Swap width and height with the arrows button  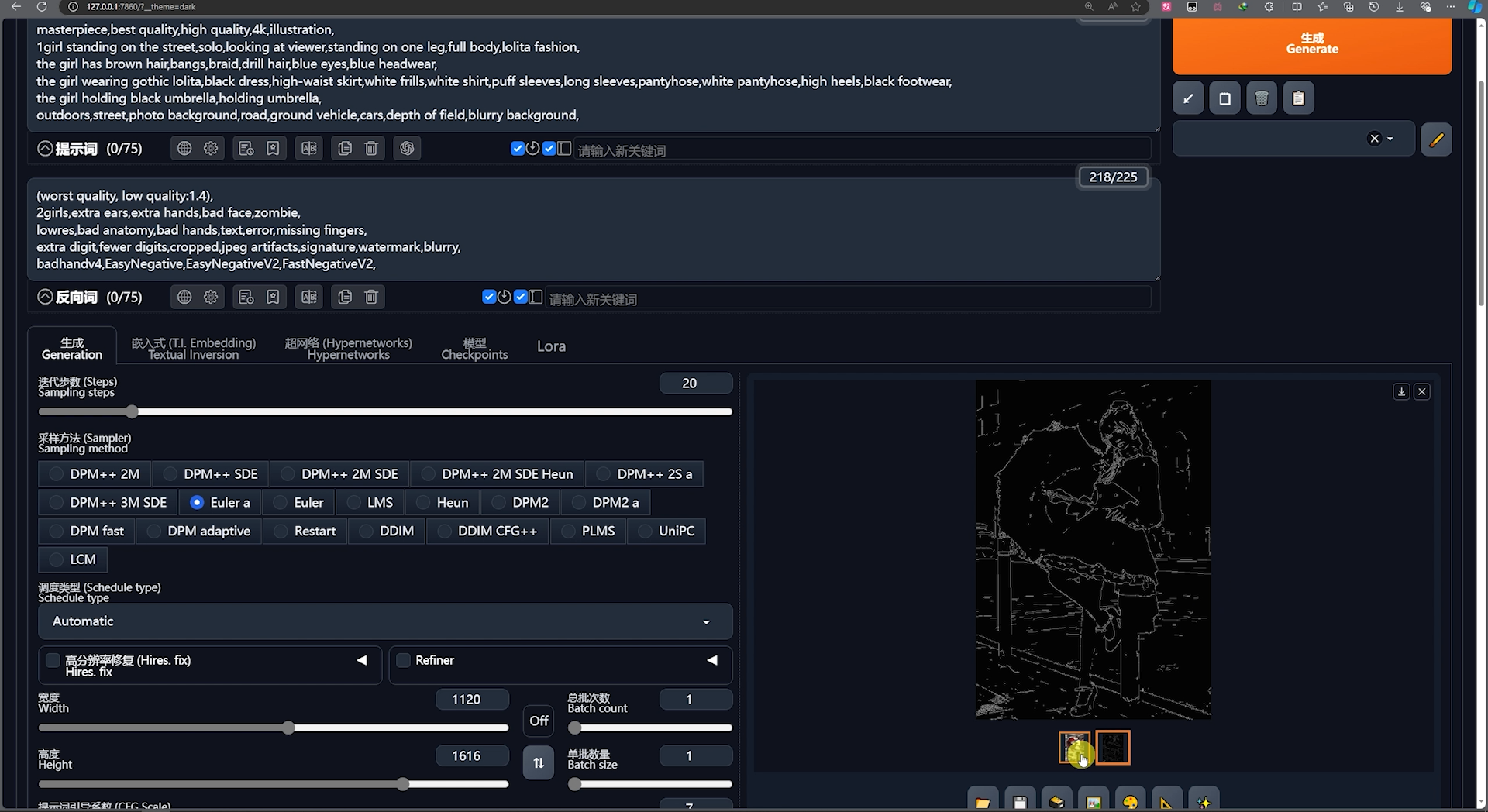coord(539,762)
